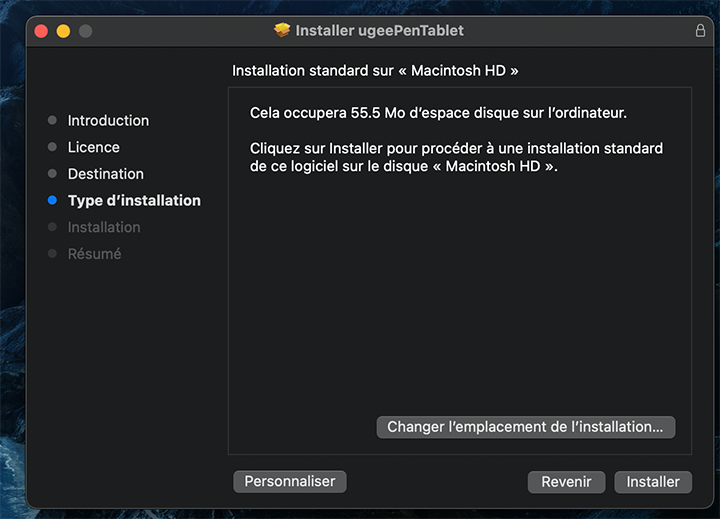Open the Personnaliser options

[290, 481]
